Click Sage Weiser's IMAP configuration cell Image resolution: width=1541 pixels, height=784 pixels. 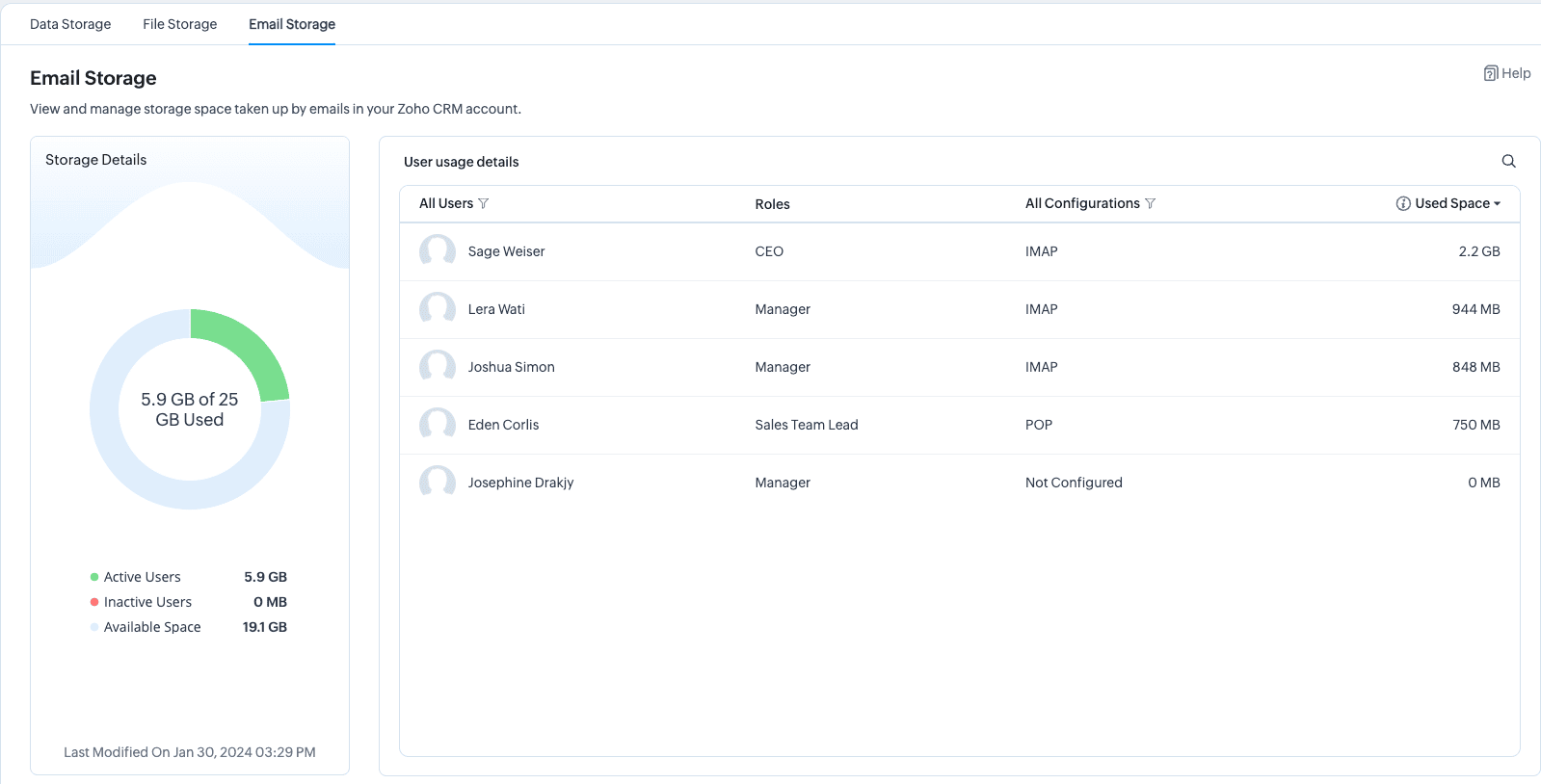(x=1041, y=251)
